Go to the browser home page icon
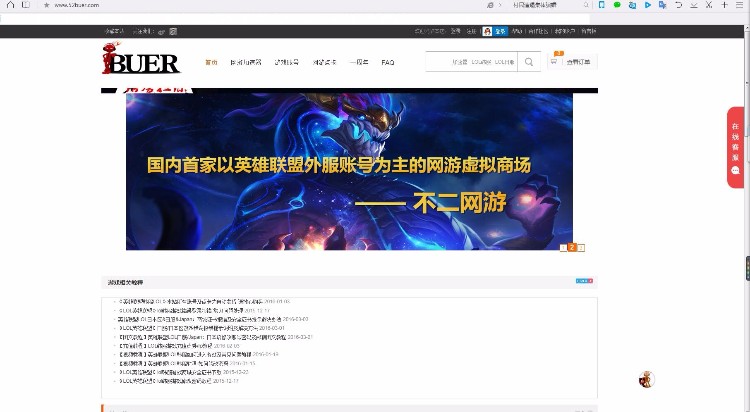 tap(11, 5)
